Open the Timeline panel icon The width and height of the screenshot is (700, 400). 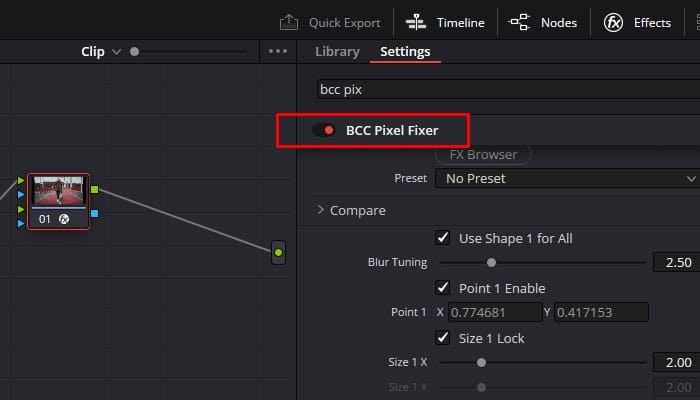(x=416, y=22)
